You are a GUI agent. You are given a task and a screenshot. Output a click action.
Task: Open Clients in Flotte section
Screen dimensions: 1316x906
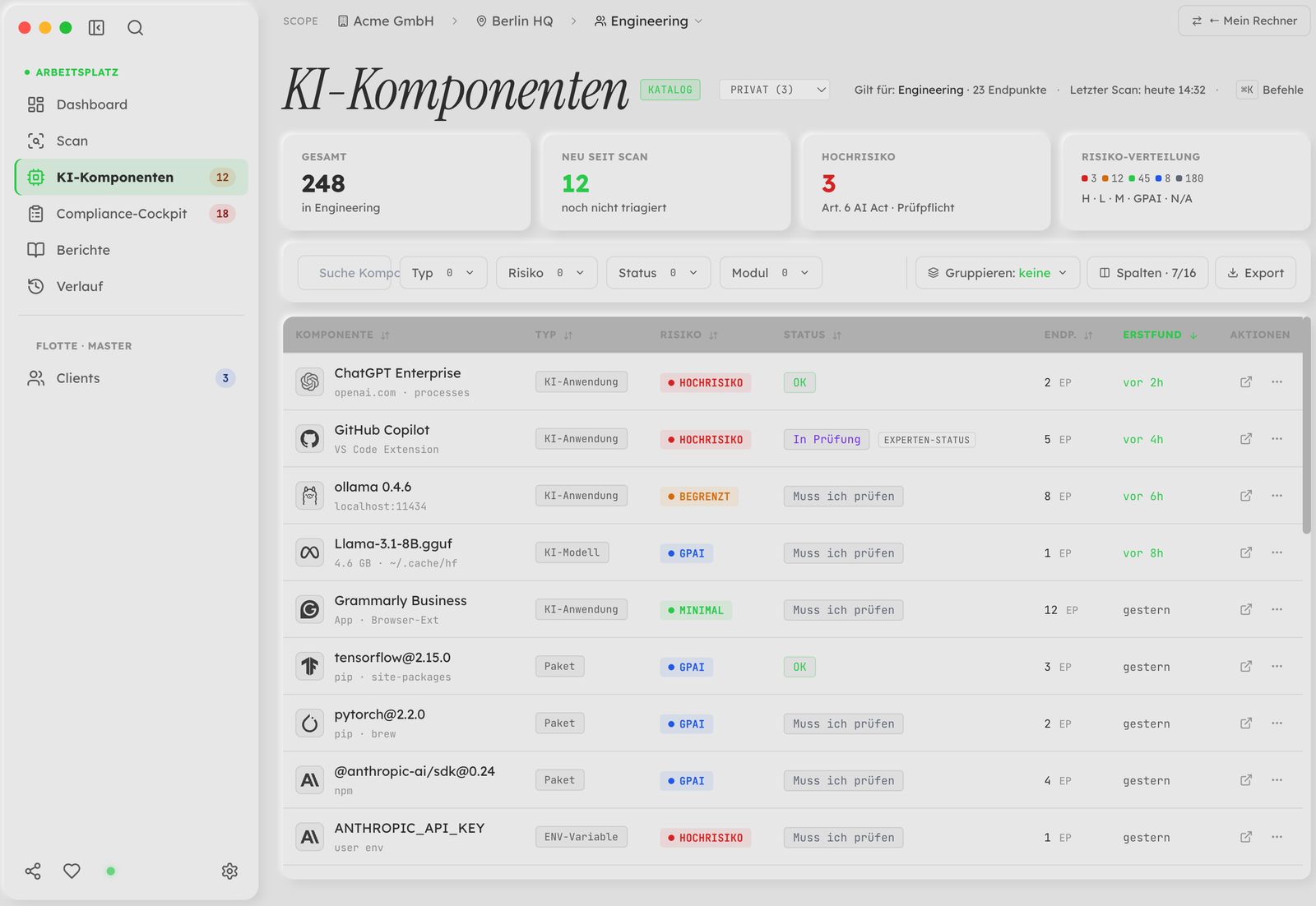click(x=132, y=378)
